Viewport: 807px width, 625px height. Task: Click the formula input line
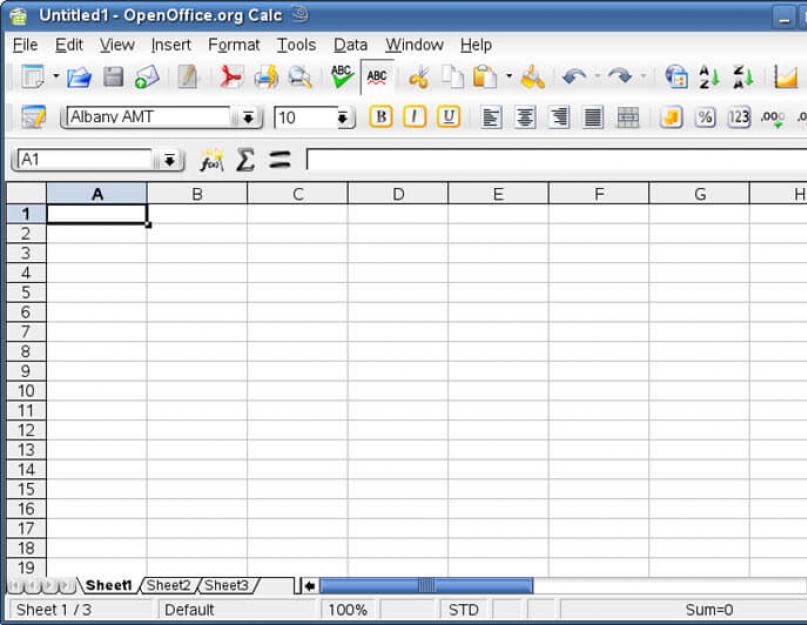pyautogui.click(x=556, y=159)
